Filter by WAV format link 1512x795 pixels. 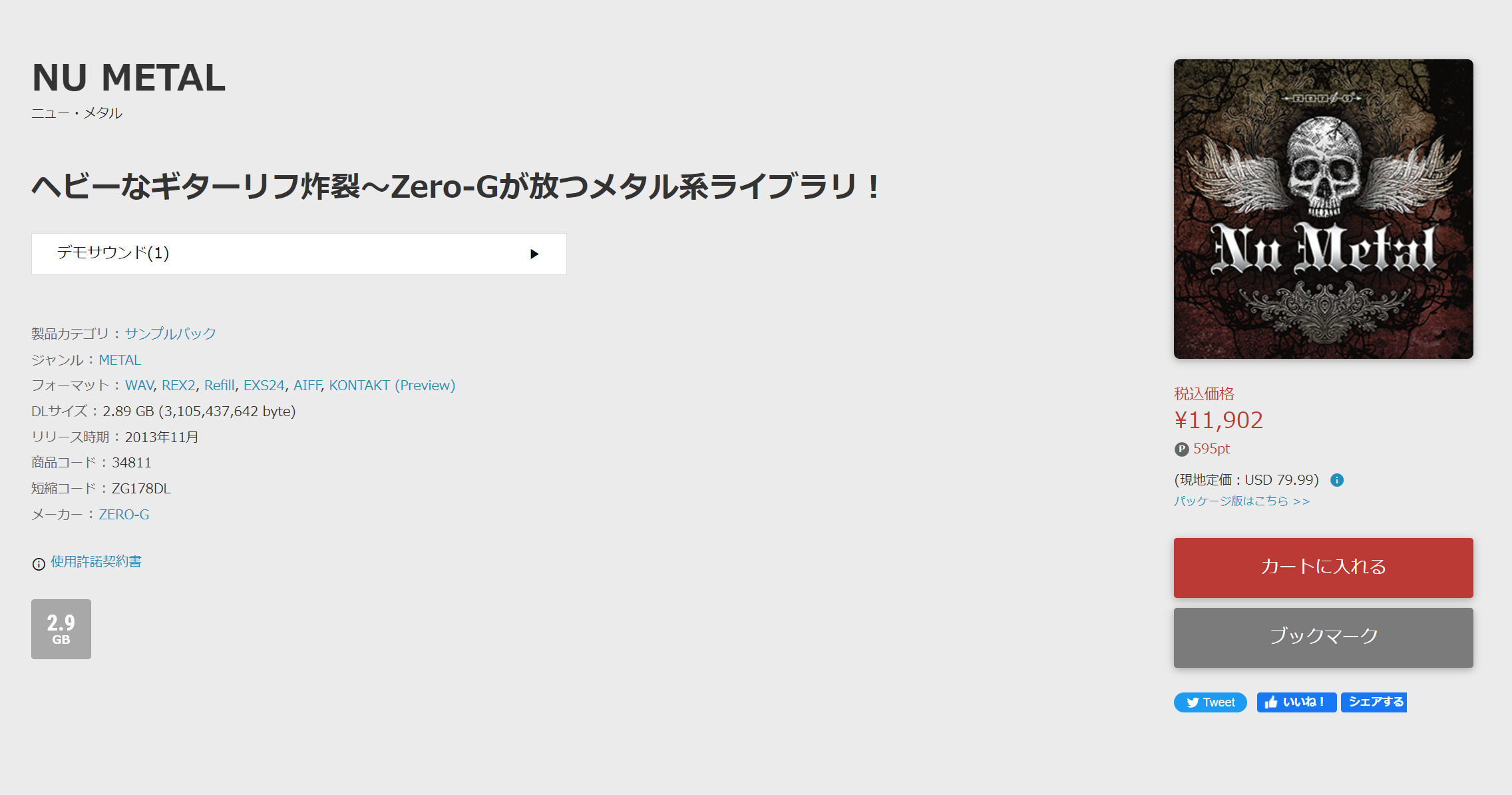click(x=139, y=386)
